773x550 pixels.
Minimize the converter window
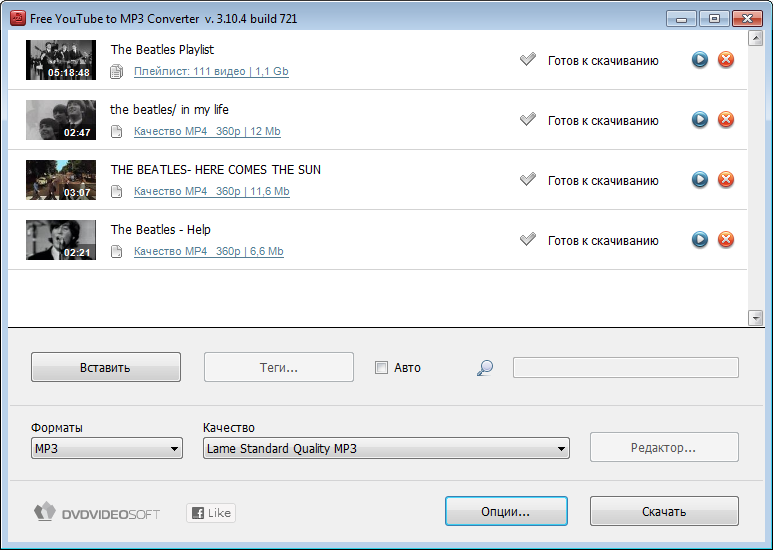681,19
